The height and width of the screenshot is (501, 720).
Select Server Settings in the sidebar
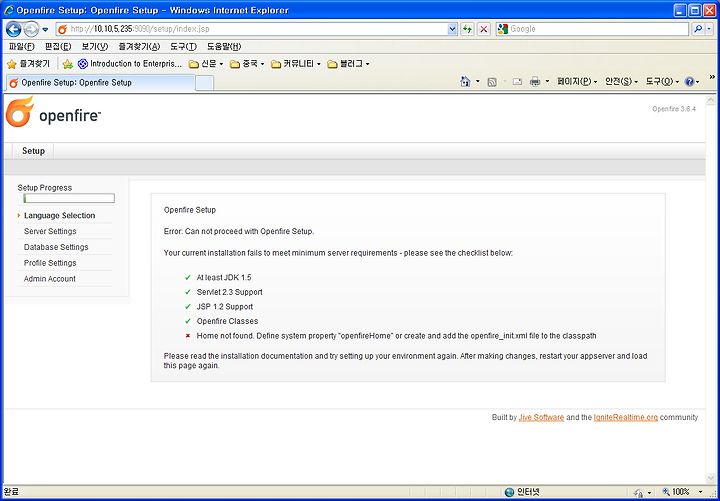point(50,231)
